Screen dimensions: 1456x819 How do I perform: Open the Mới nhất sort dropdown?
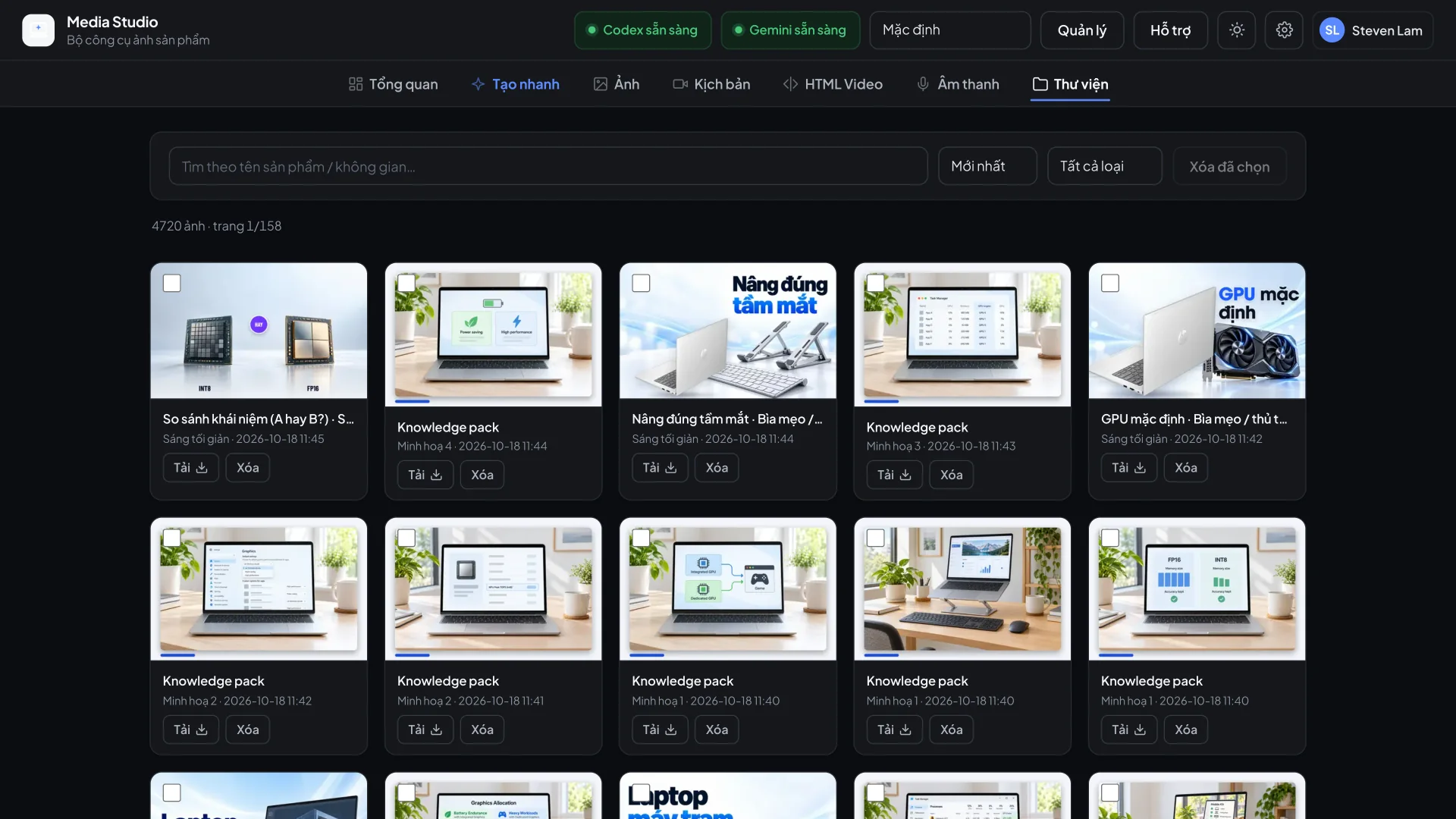[x=987, y=166]
